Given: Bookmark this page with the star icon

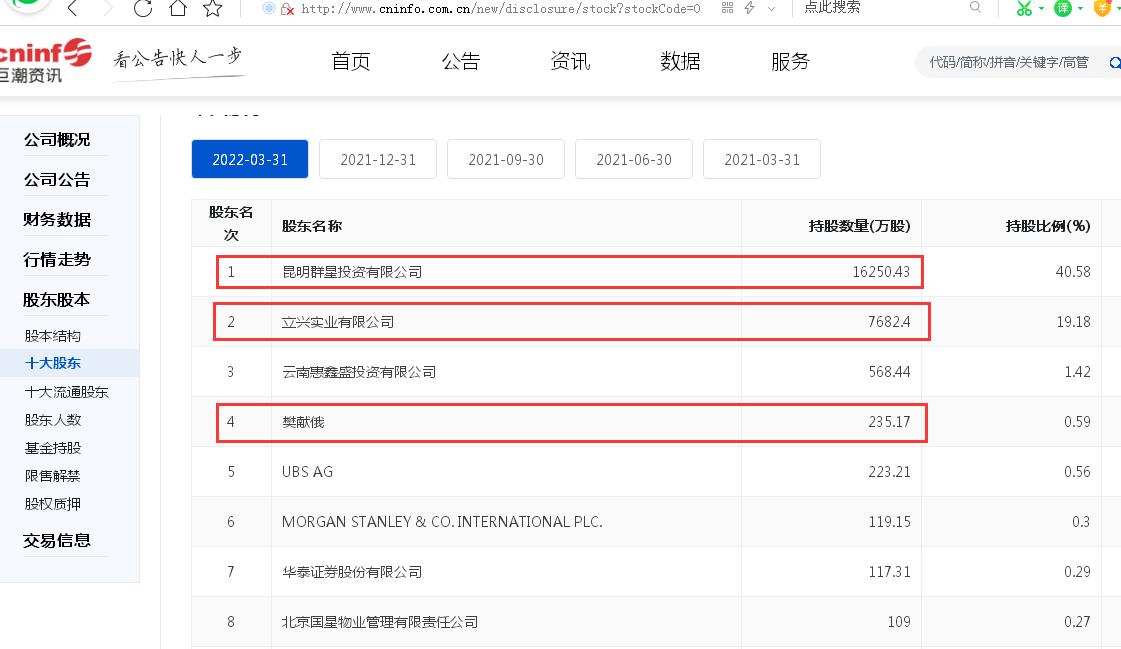Looking at the screenshot, I should click(x=212, y=9).
